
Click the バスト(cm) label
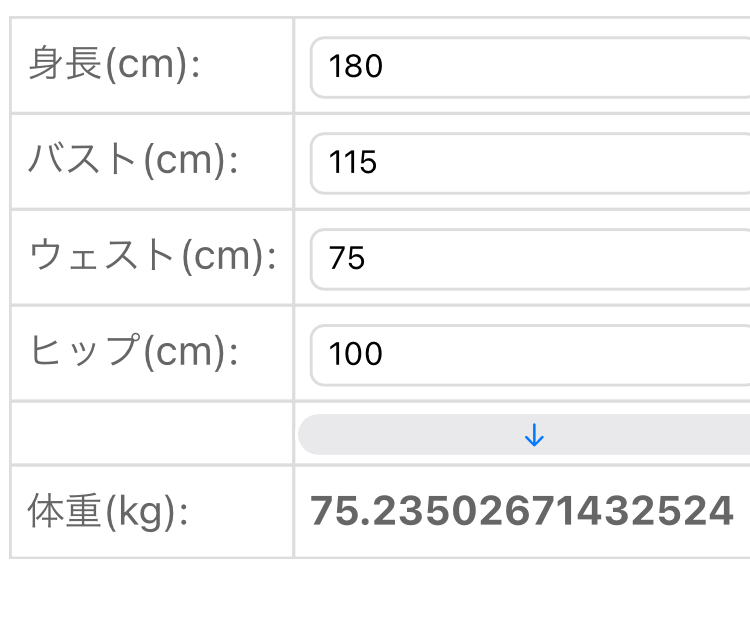coord(133,161)
